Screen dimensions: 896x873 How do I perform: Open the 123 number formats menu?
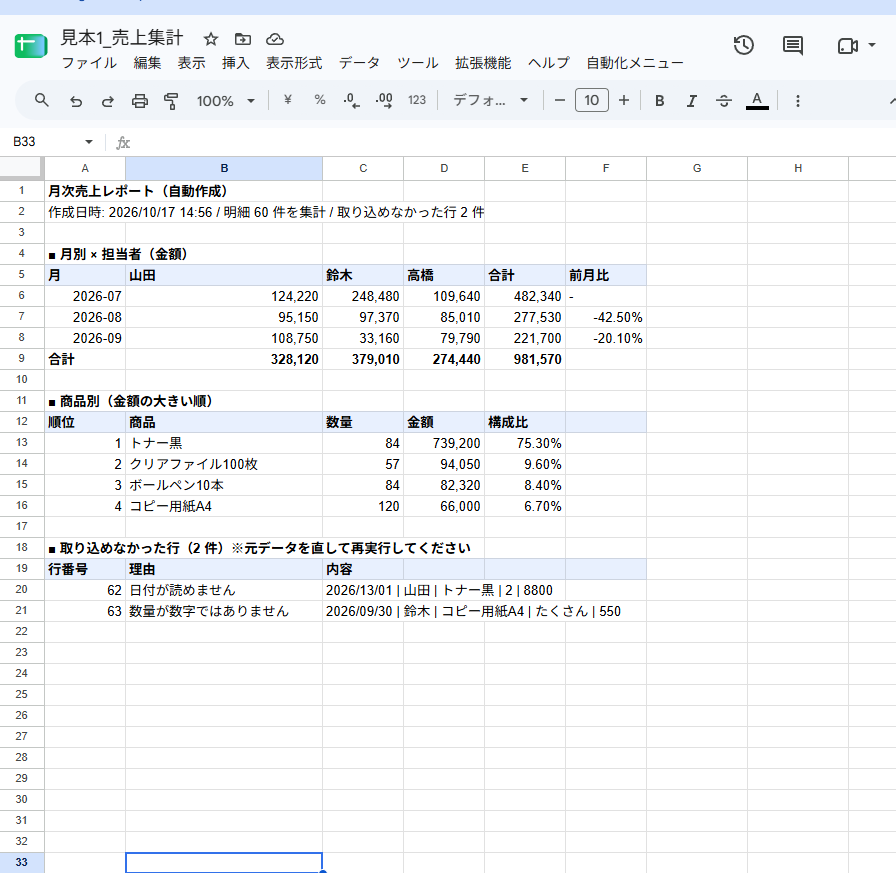(417, 101)
